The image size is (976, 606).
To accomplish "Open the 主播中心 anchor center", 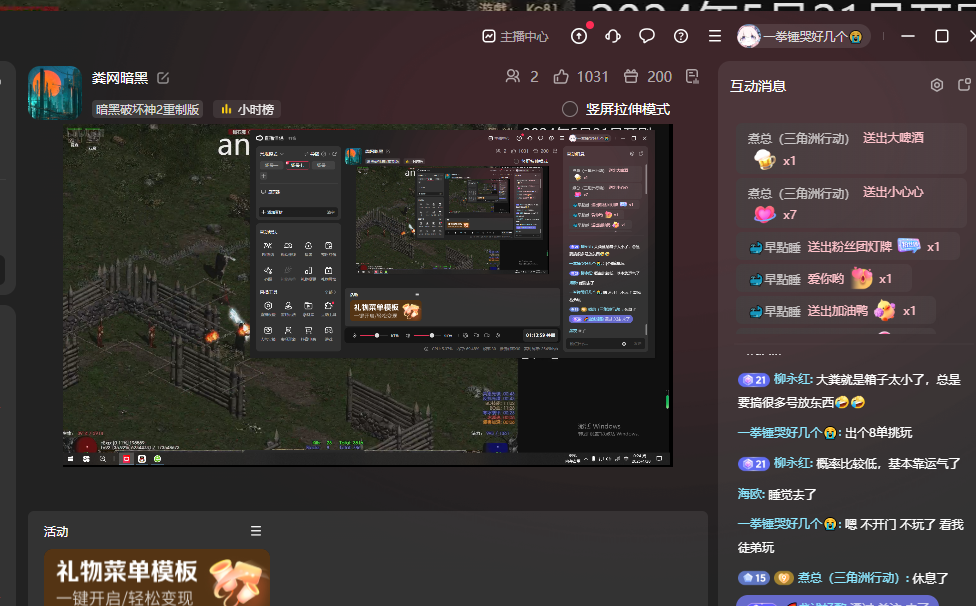I will pos(515,37).
